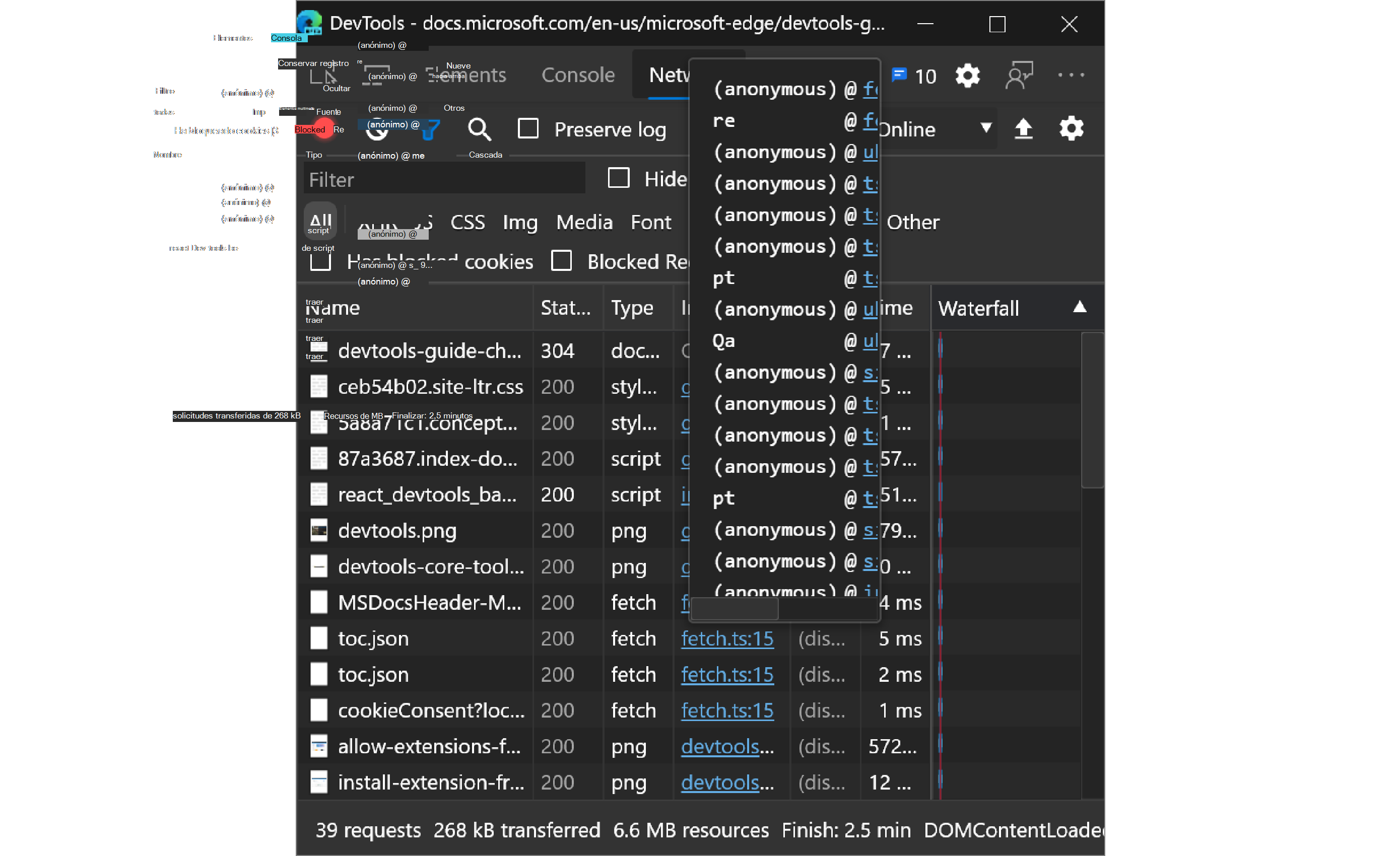Click 268 kB transferred in status bar
The height and width of the screenshot is (856, 1400).
517,830
